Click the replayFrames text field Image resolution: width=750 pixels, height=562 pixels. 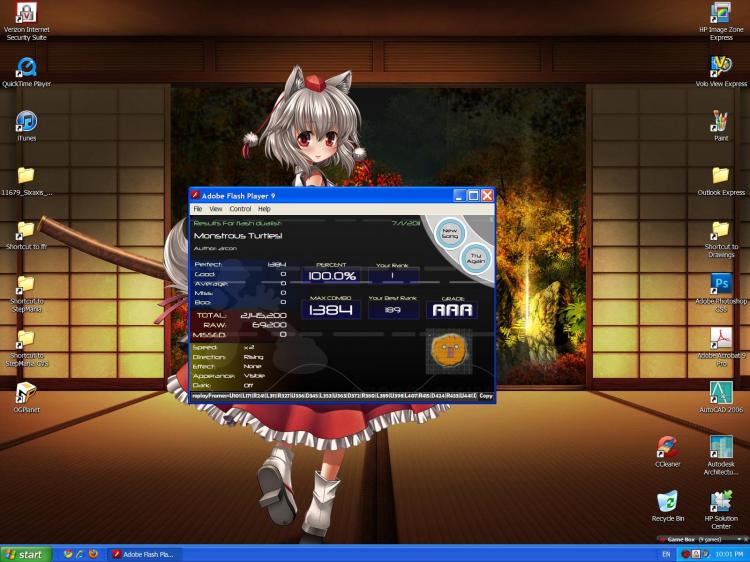click(333, 396)
